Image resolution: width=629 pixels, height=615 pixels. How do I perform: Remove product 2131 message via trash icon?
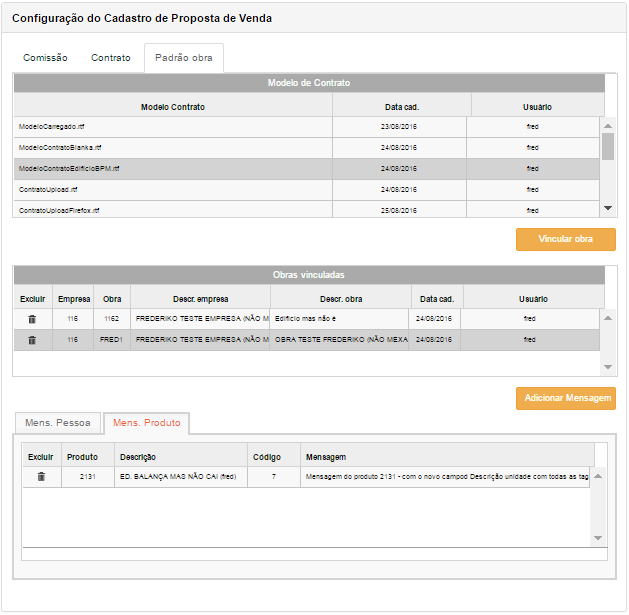pyautogui.click(x=41, y=477)
